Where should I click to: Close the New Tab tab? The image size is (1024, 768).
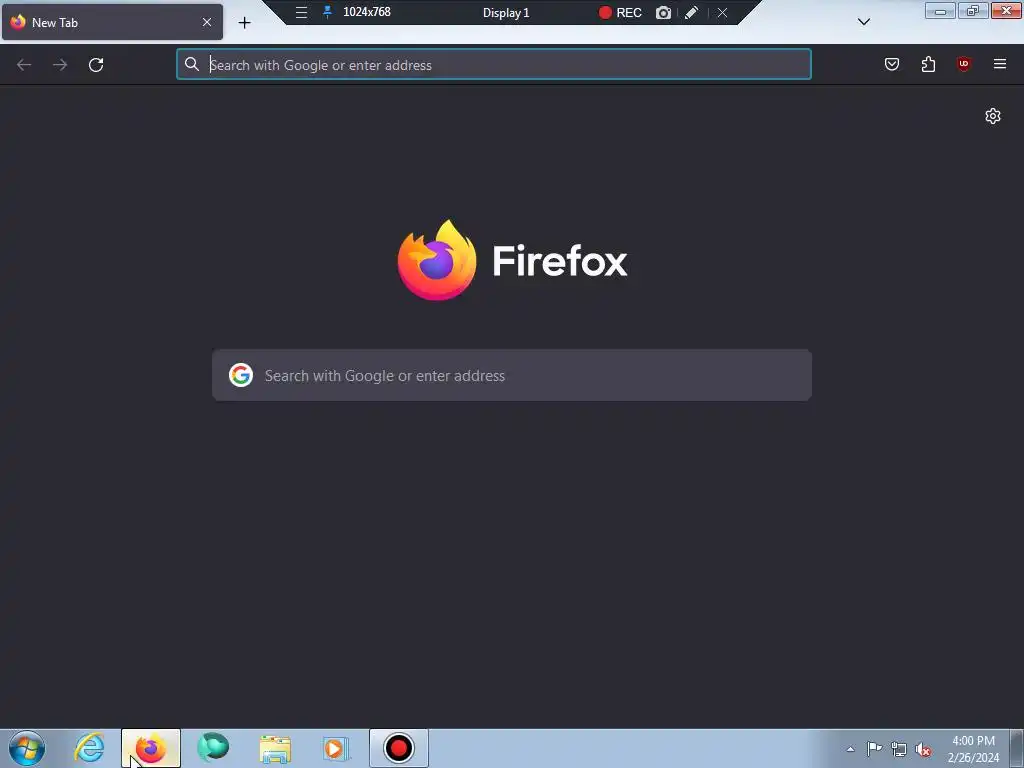(x=206, y=22)
